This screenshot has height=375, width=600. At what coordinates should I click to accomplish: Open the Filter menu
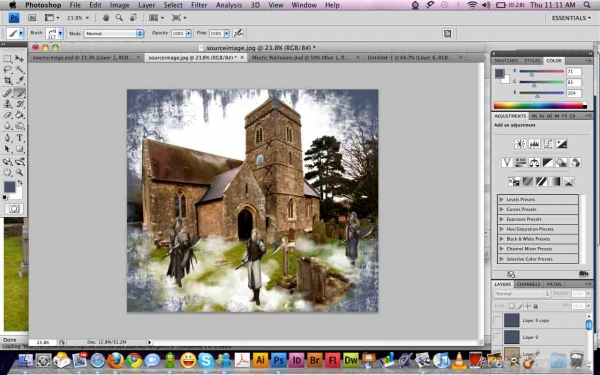(199, 5)
